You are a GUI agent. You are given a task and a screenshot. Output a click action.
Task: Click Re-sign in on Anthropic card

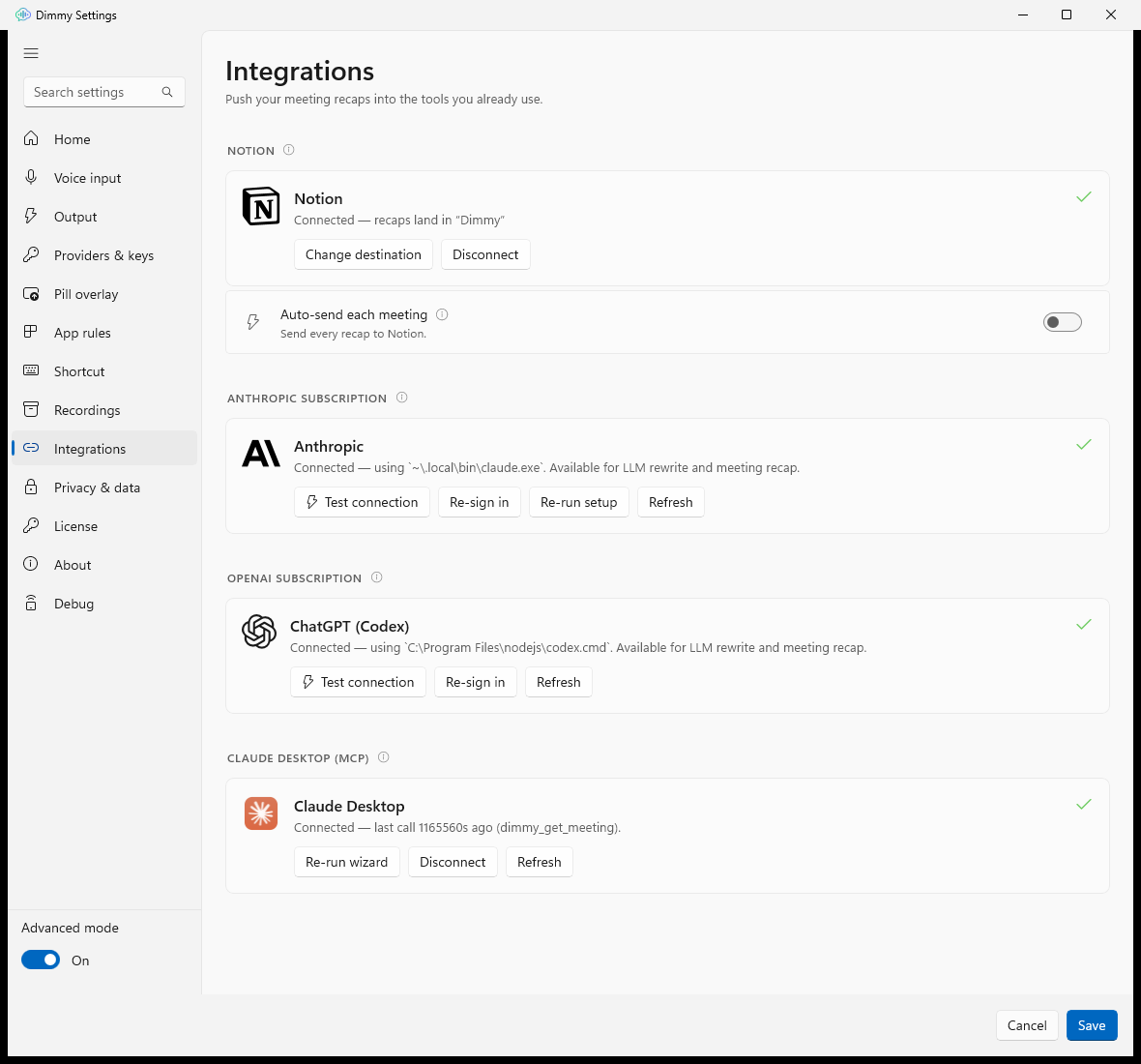point(479,501)
